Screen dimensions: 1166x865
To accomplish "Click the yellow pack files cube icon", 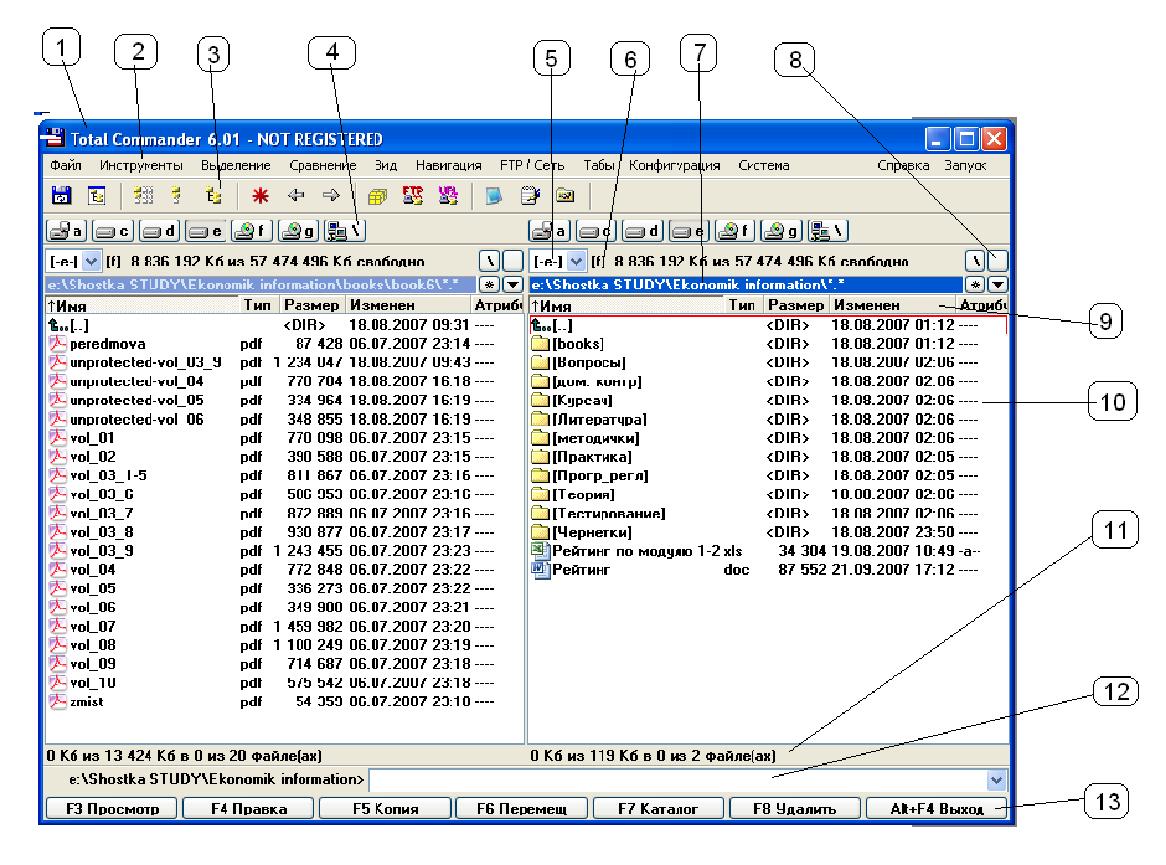I will (378, 196).
